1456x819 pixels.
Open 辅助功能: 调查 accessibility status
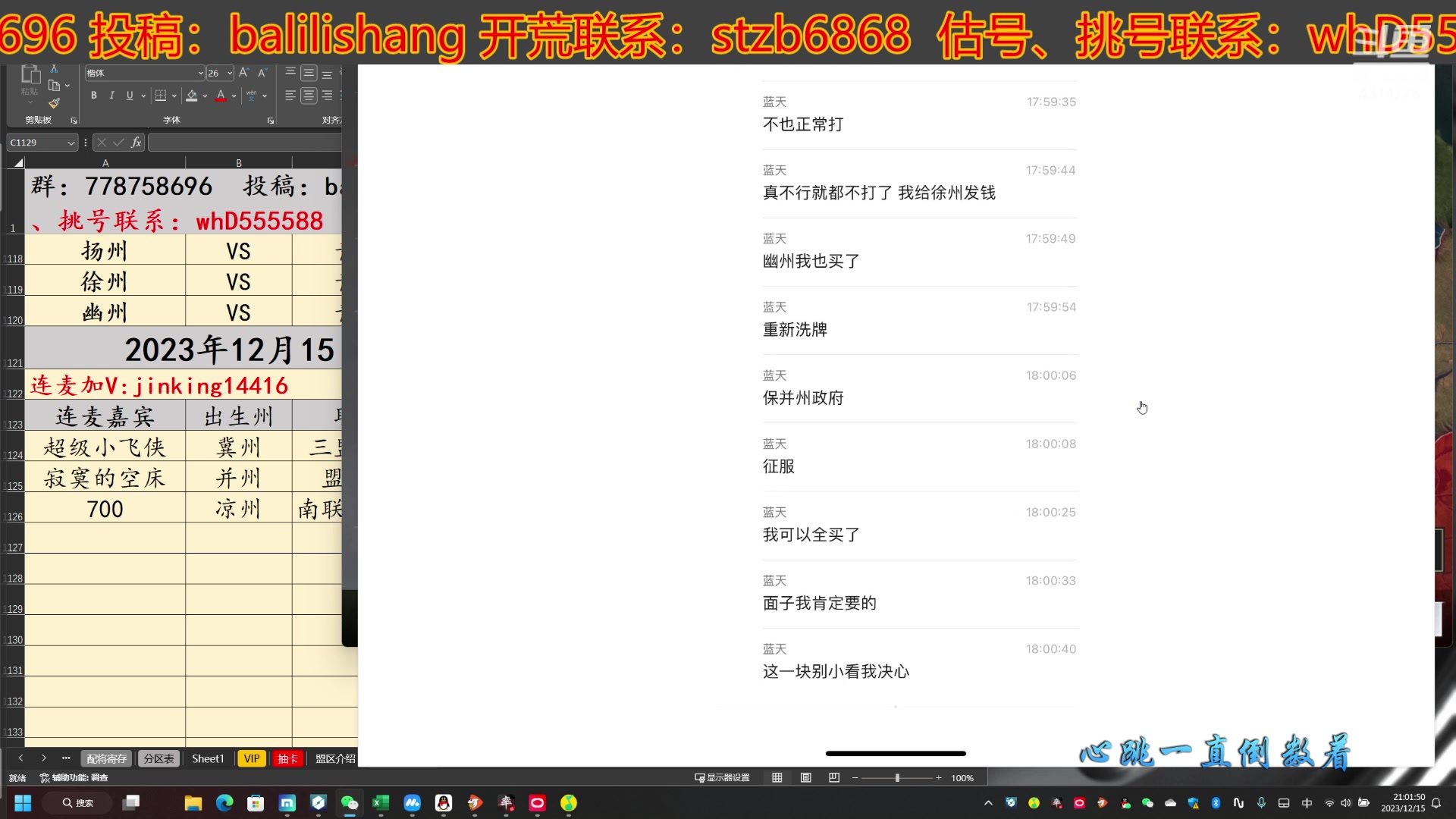coord(74,778)
